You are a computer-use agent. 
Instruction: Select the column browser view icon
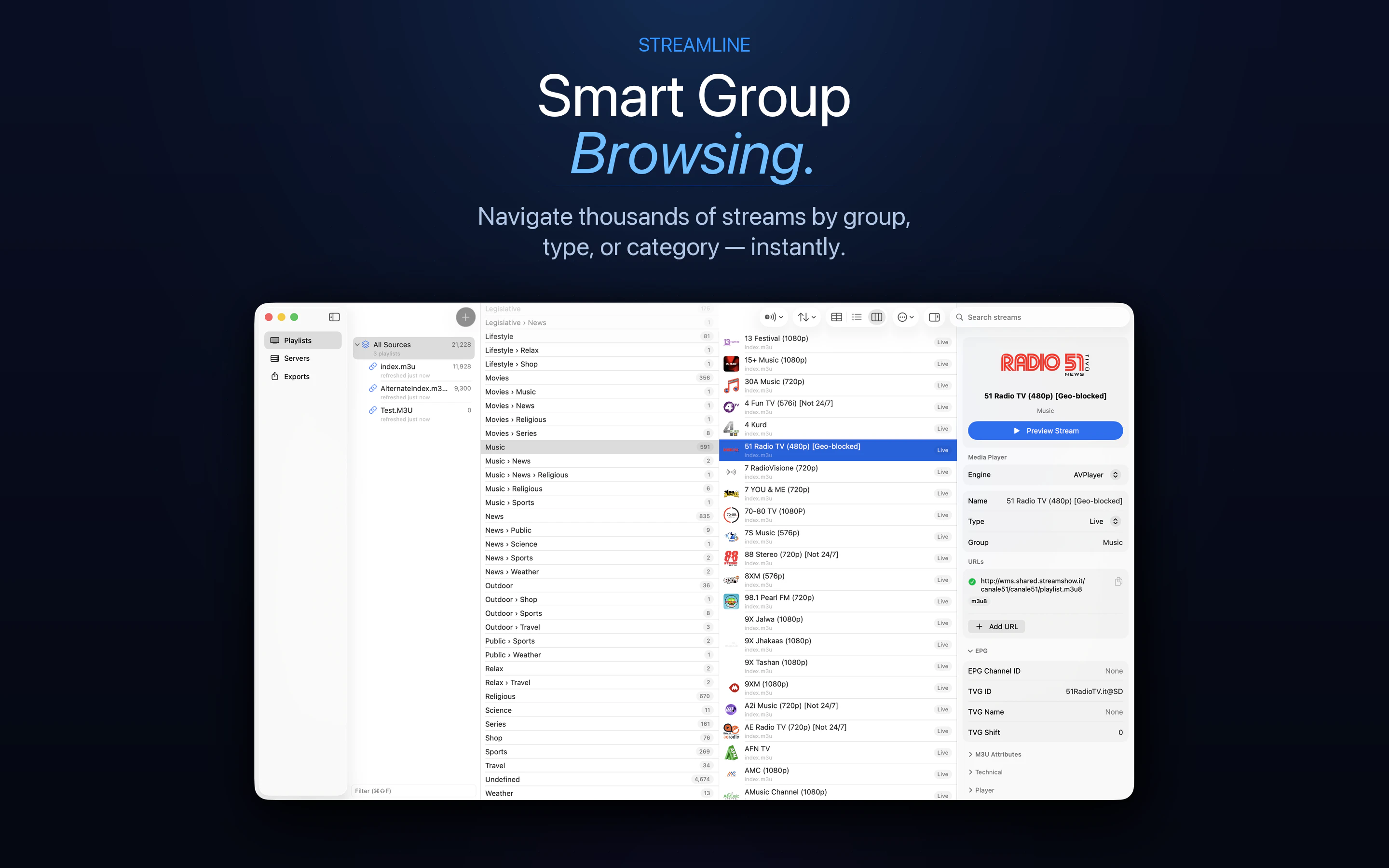876,317
